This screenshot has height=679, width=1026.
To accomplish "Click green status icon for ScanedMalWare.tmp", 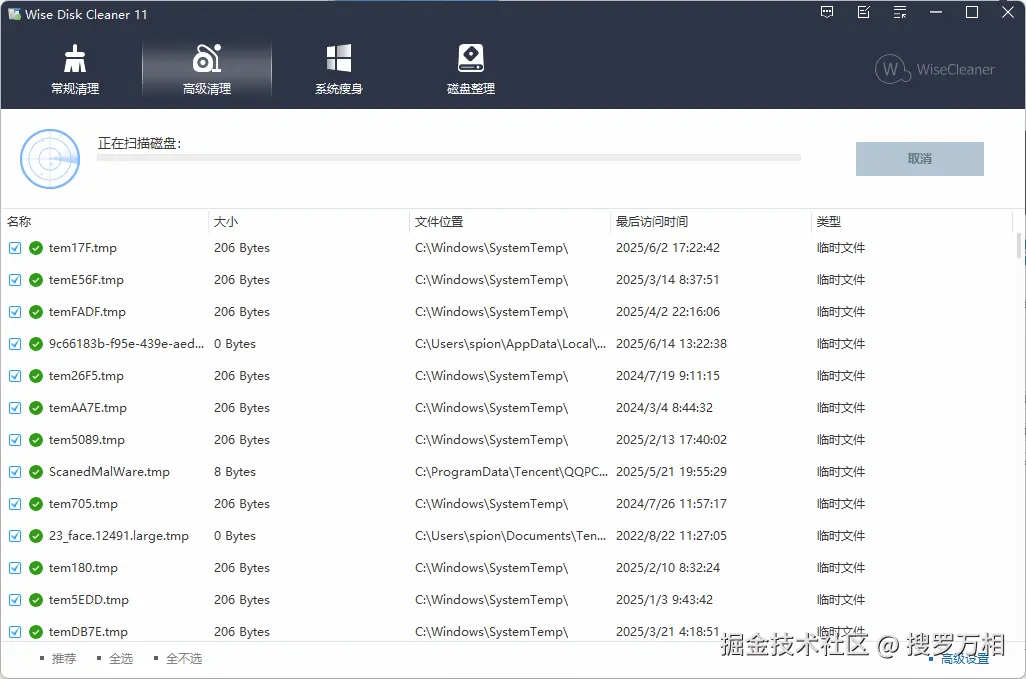I will coord(36,472).
